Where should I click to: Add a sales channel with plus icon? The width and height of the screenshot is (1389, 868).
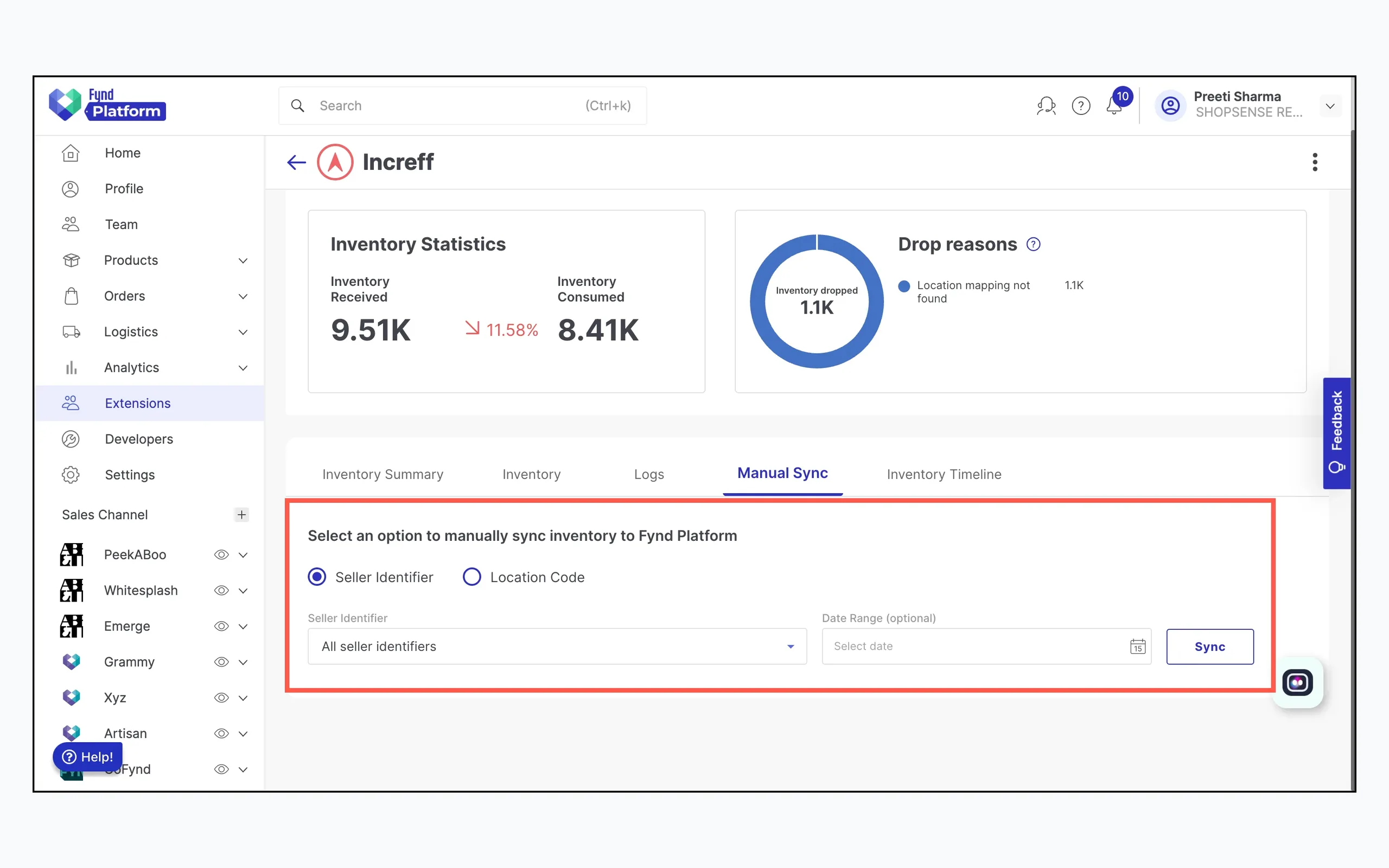pos(241,514)
